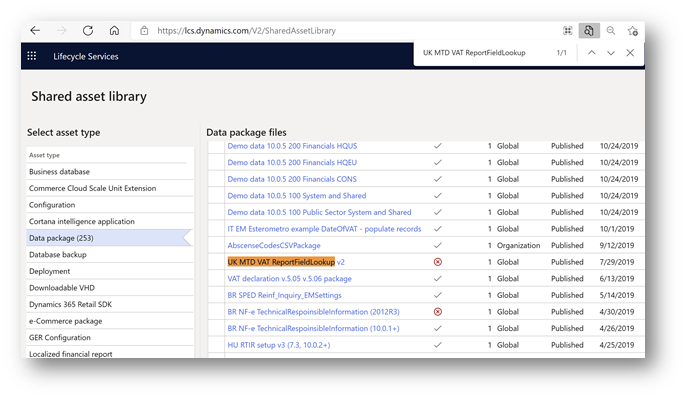Select Cortana intelligence application asset type
687x400 pixels.
[x=110, y=221]
